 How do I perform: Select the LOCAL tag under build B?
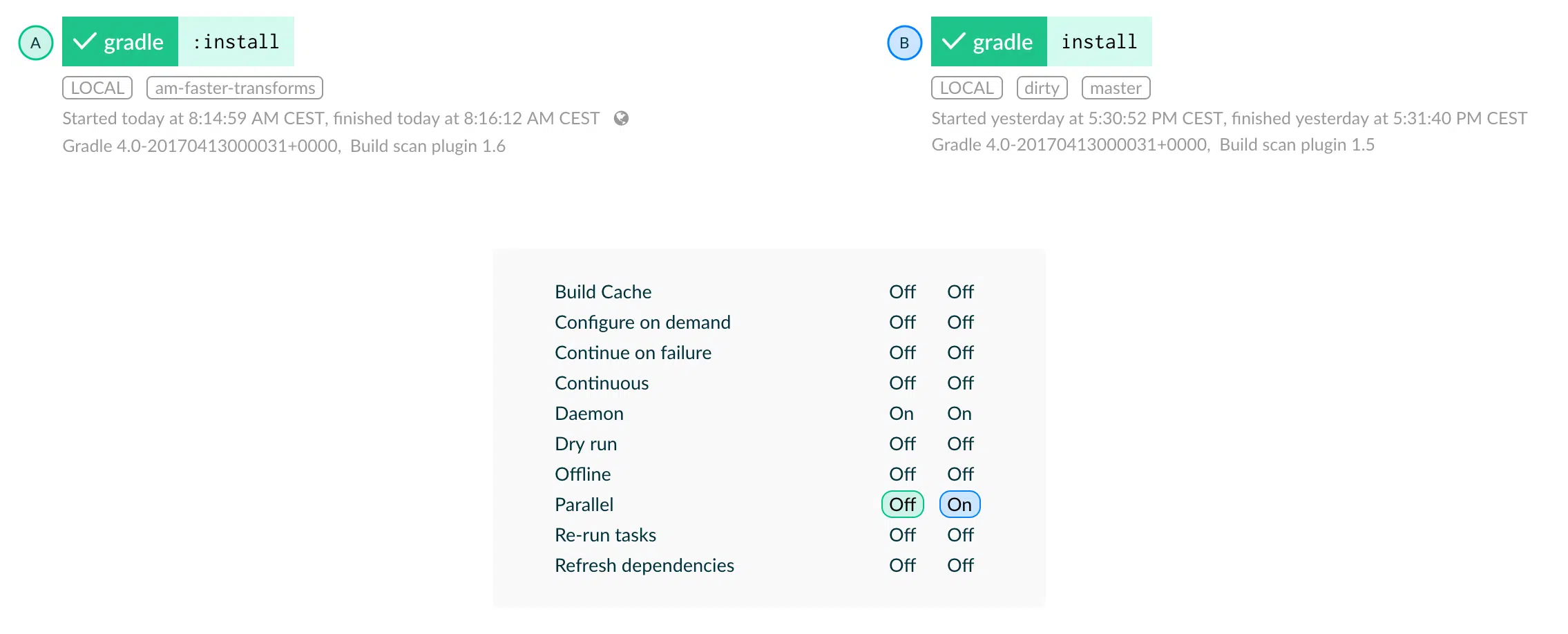click(x=966, y=88)
